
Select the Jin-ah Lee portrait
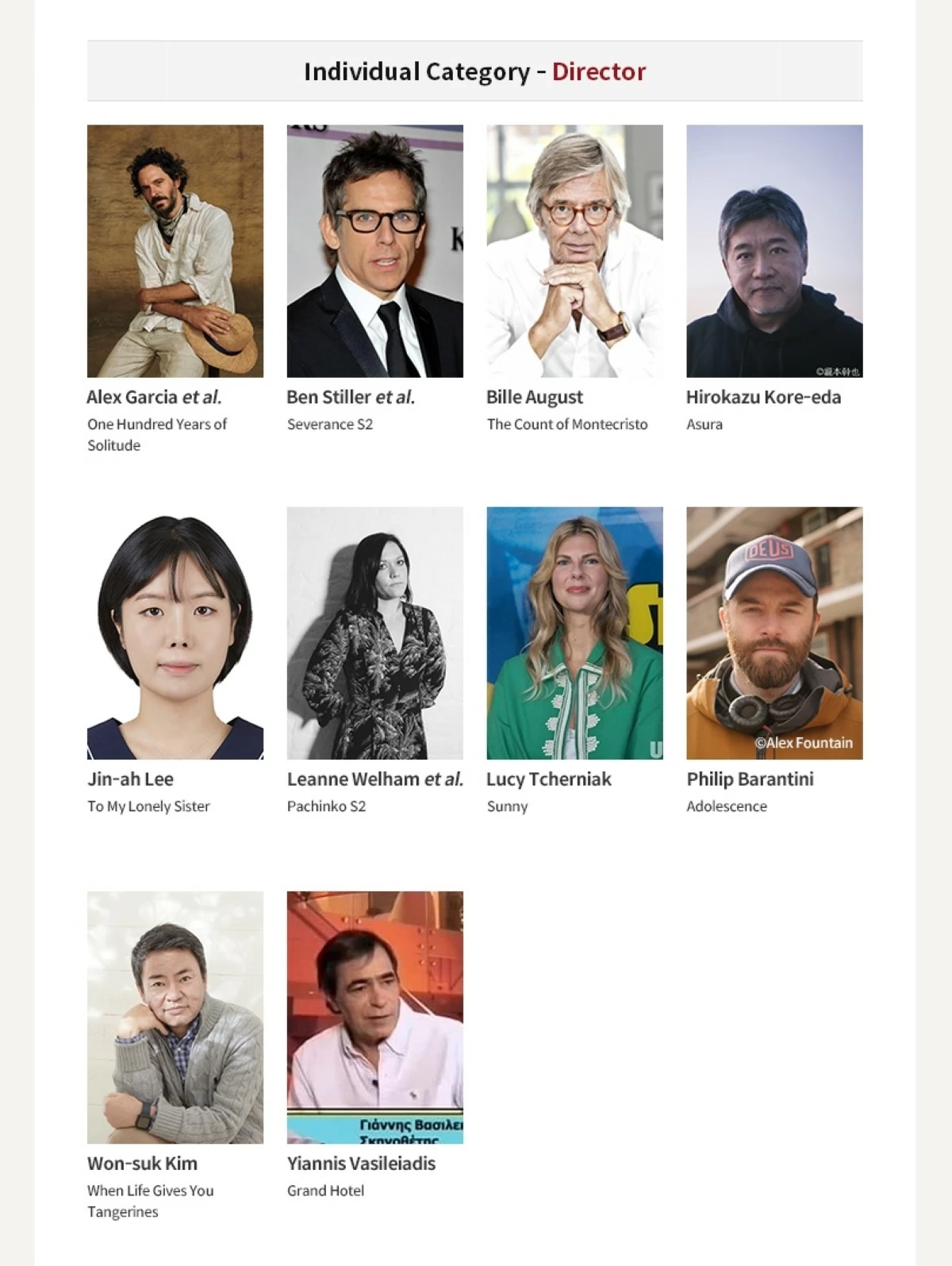175,633
